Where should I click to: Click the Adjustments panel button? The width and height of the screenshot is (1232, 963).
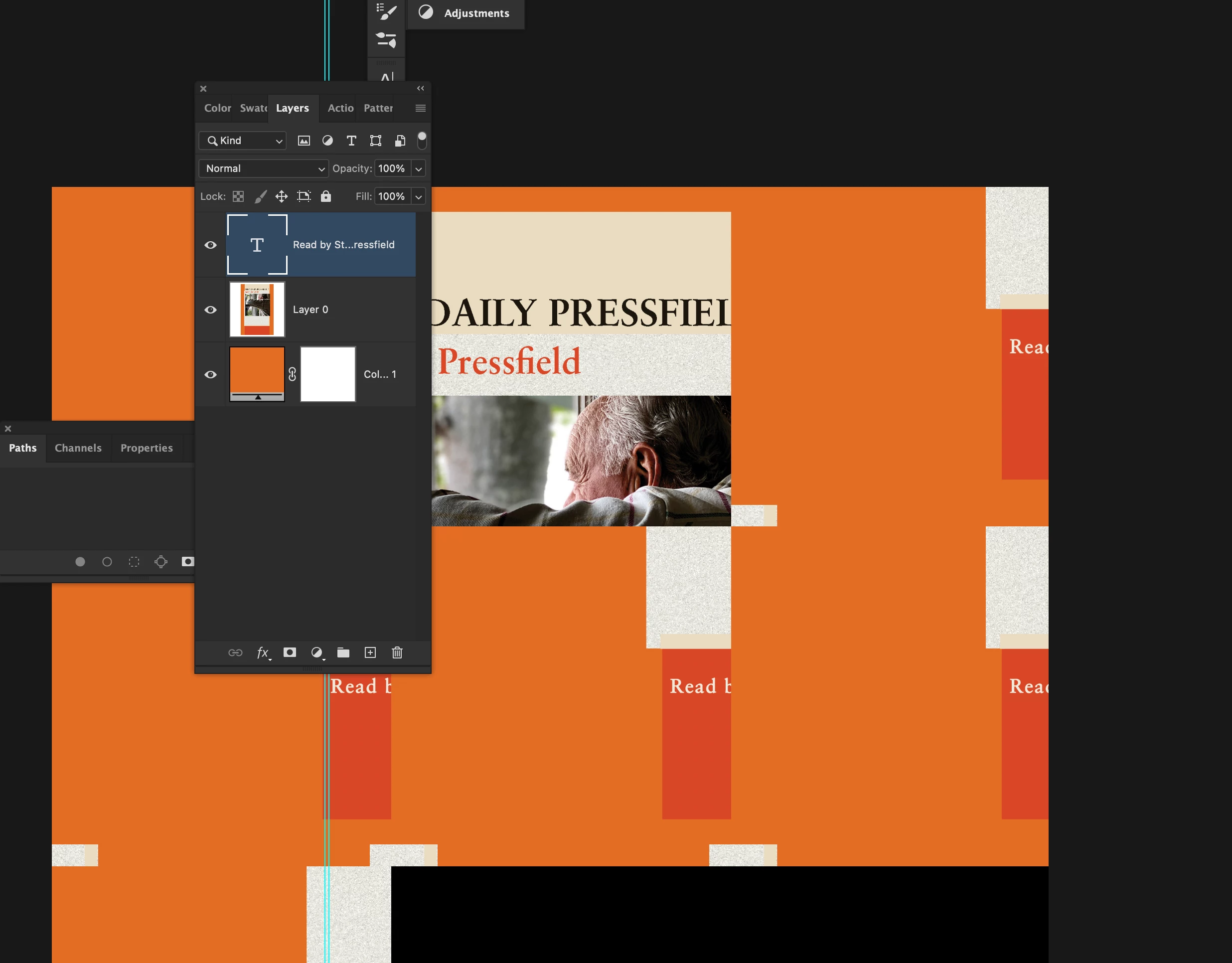tap(466, 13)
